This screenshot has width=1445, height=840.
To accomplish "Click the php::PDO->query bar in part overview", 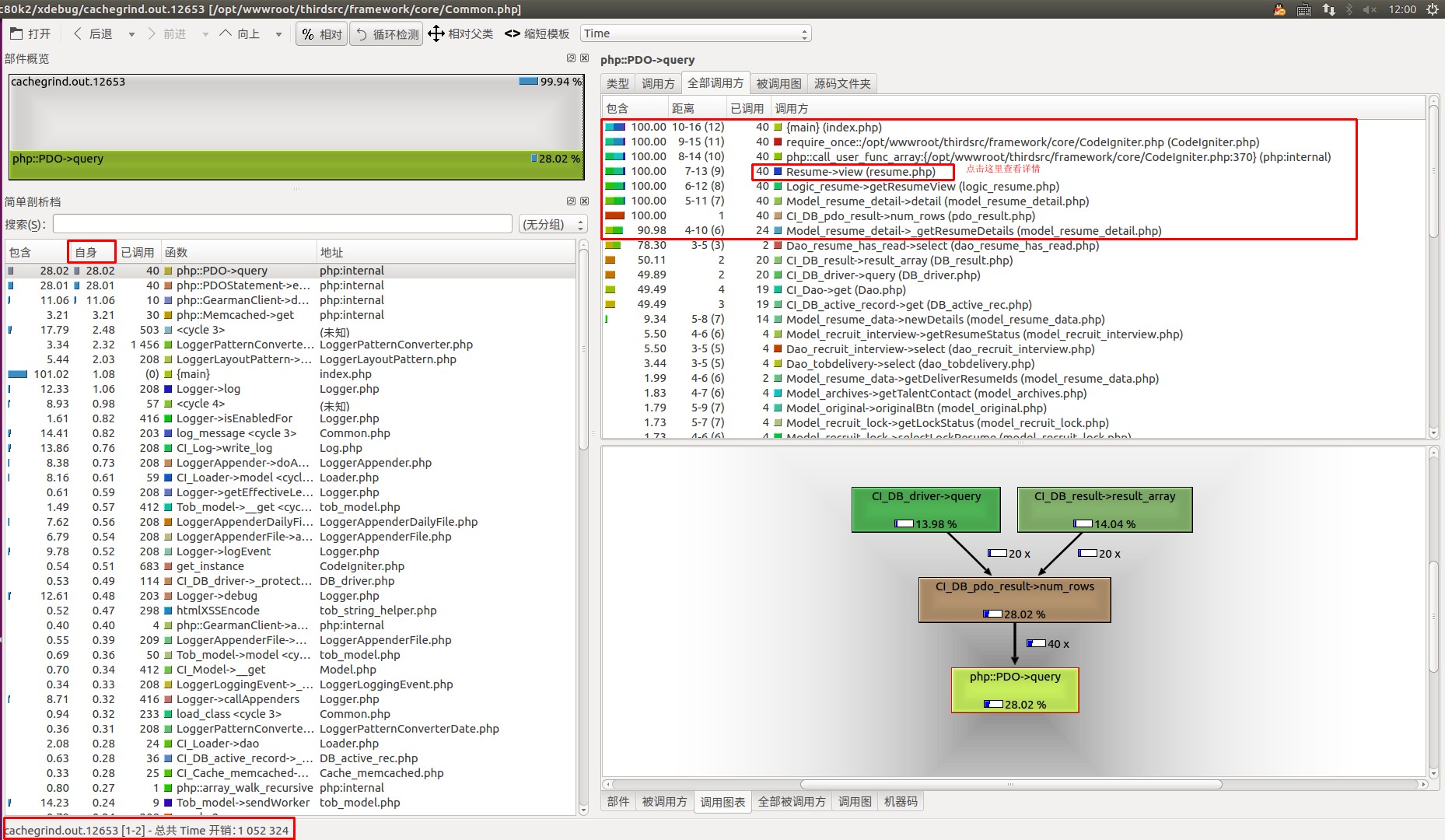I will pos(296,165).
